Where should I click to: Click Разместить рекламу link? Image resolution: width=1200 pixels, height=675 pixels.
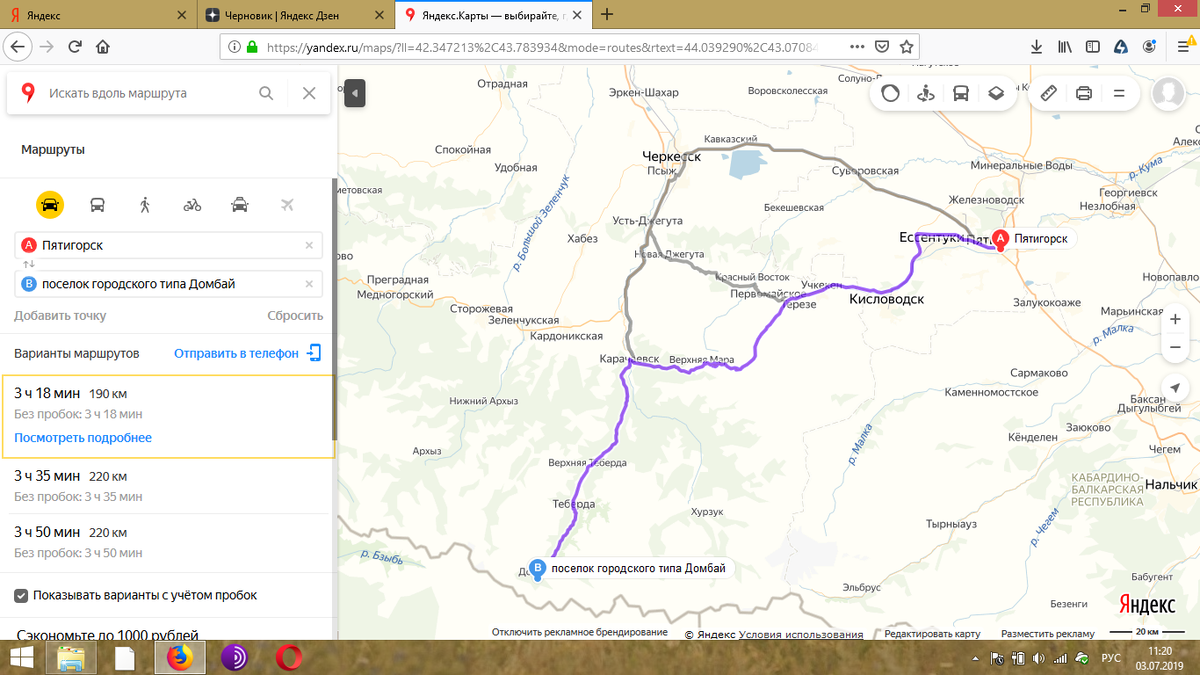pyautogui.click(x=1048, y=634)
